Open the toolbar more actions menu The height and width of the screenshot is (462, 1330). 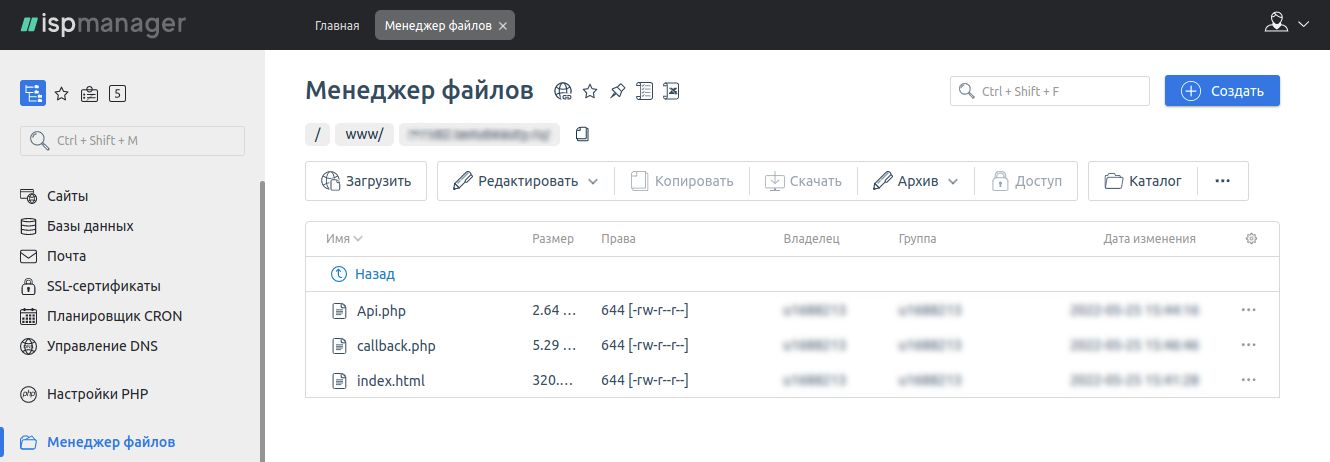point(1222,181)
